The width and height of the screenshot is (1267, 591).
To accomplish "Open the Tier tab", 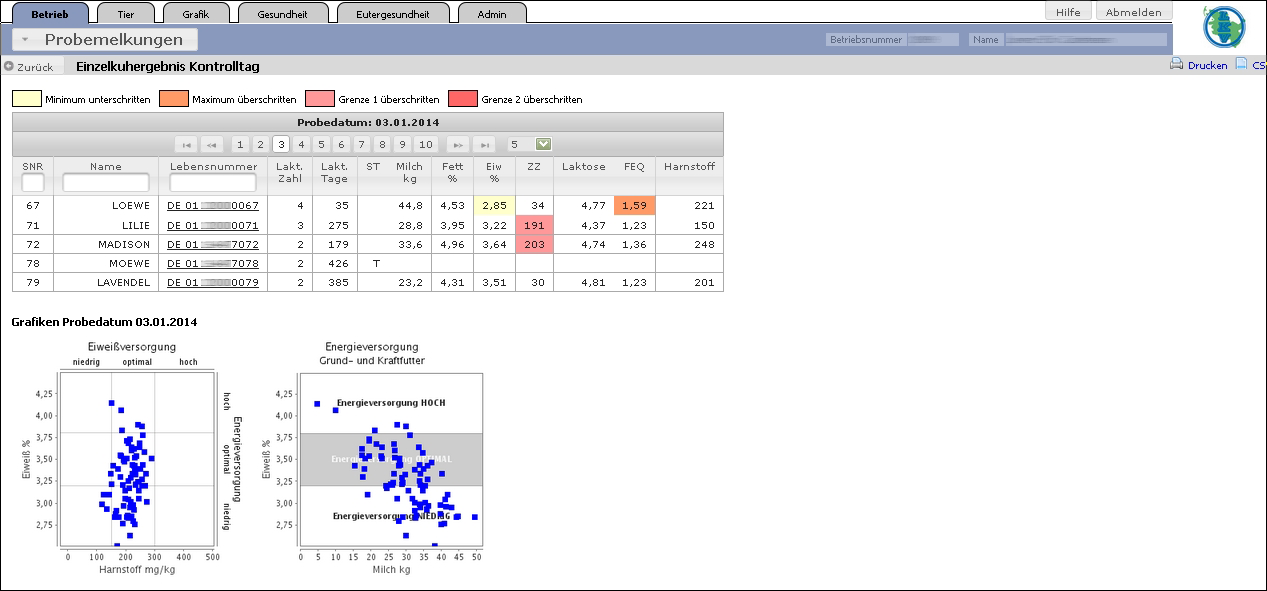I will click(x=126, y=14).
